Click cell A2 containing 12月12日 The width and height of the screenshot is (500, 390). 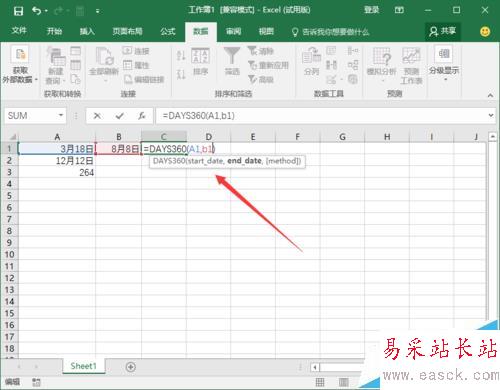[57, 161]
